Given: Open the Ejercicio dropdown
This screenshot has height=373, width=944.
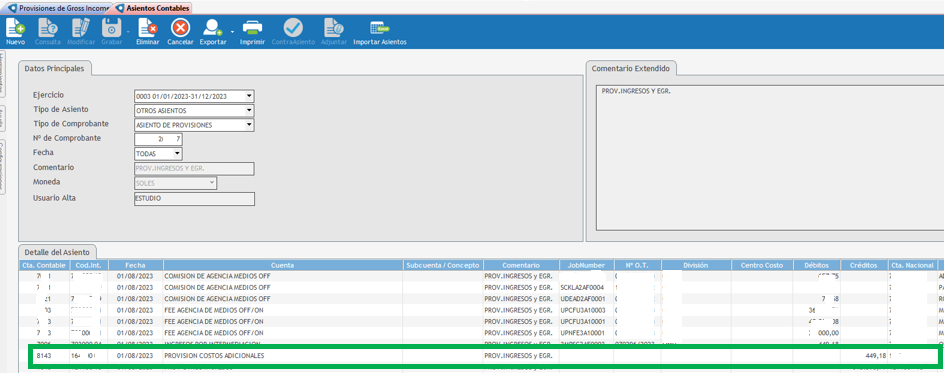Looking at the screenshot, I should (x=249, y=96).
